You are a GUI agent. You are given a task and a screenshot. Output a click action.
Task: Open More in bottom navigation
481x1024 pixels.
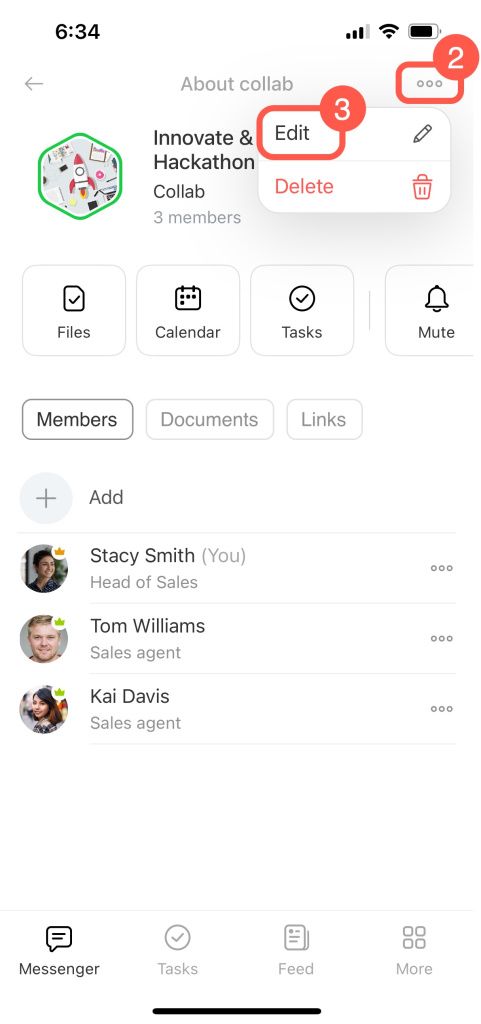[x=414, y=950]
